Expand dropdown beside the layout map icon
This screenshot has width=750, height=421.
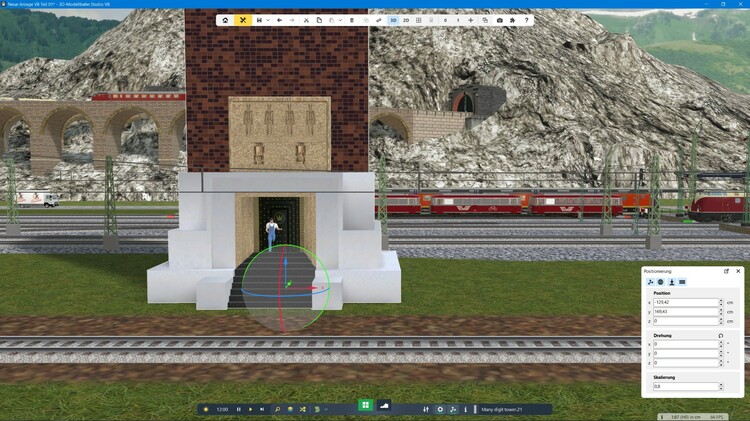pyautogui.click(x=326, y=410)
